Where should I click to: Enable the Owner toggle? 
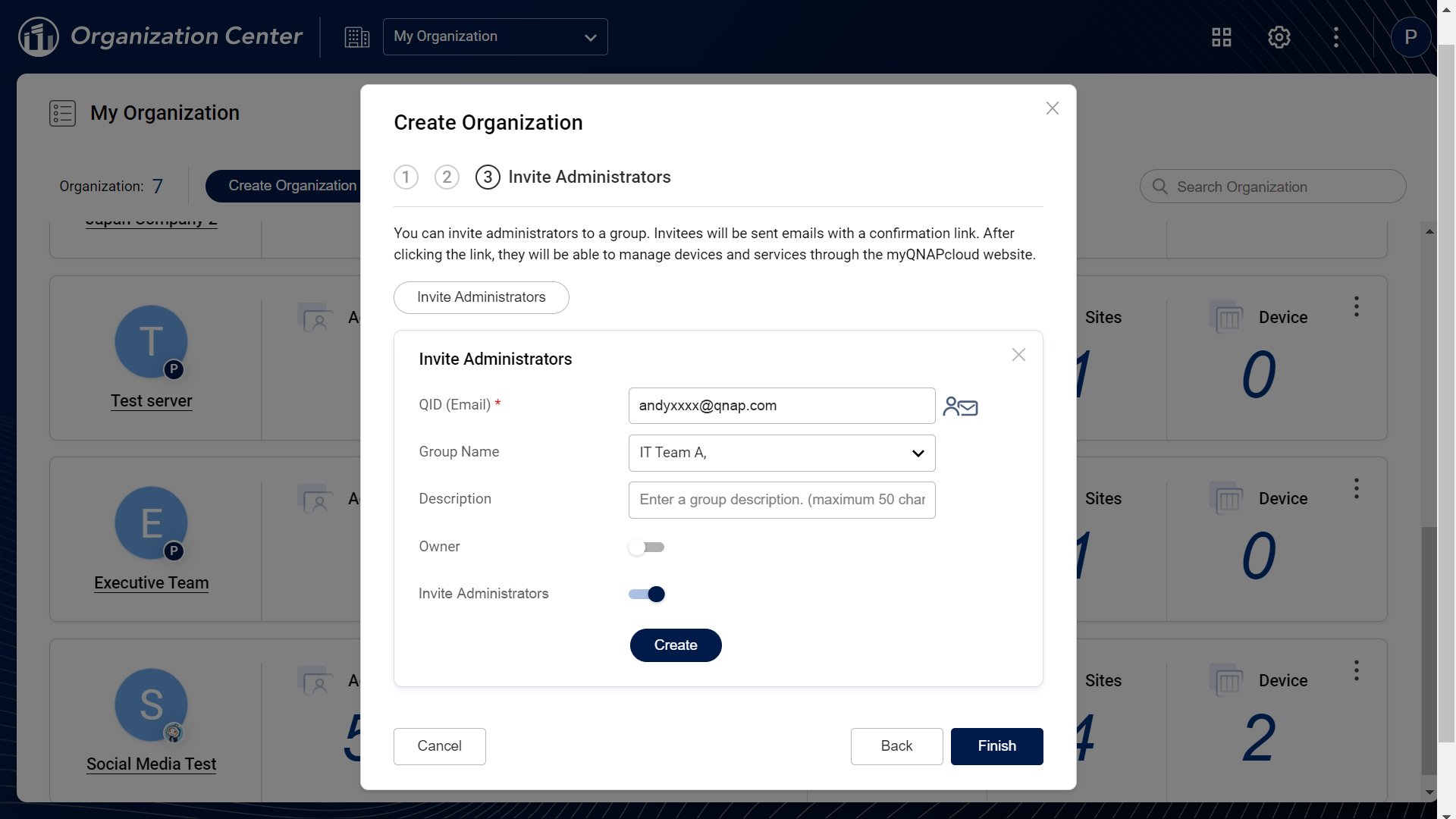click(646, 547)
